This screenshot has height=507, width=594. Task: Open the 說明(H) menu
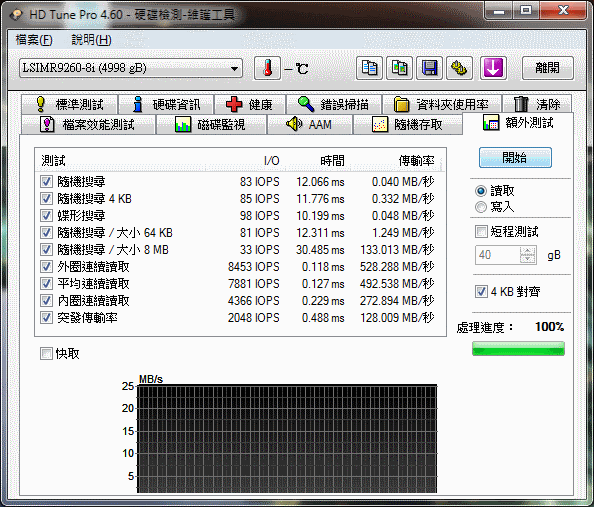click(x=91, y=39)
